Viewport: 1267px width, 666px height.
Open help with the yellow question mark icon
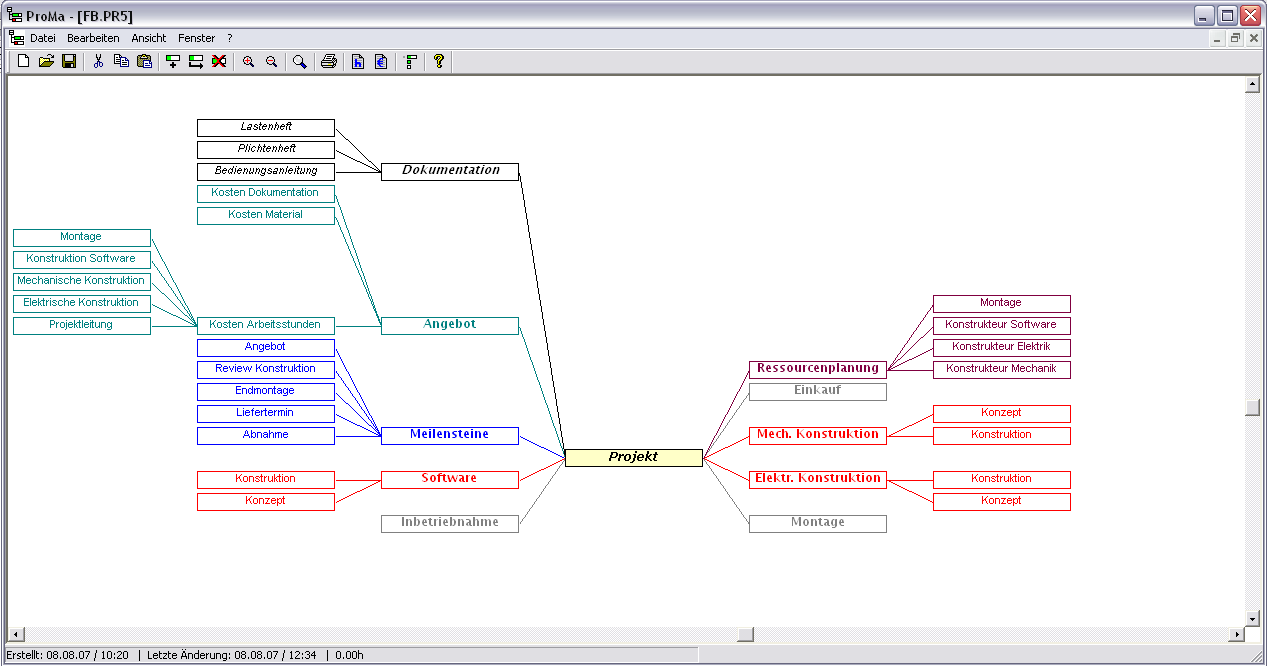(x=438, y=62)
